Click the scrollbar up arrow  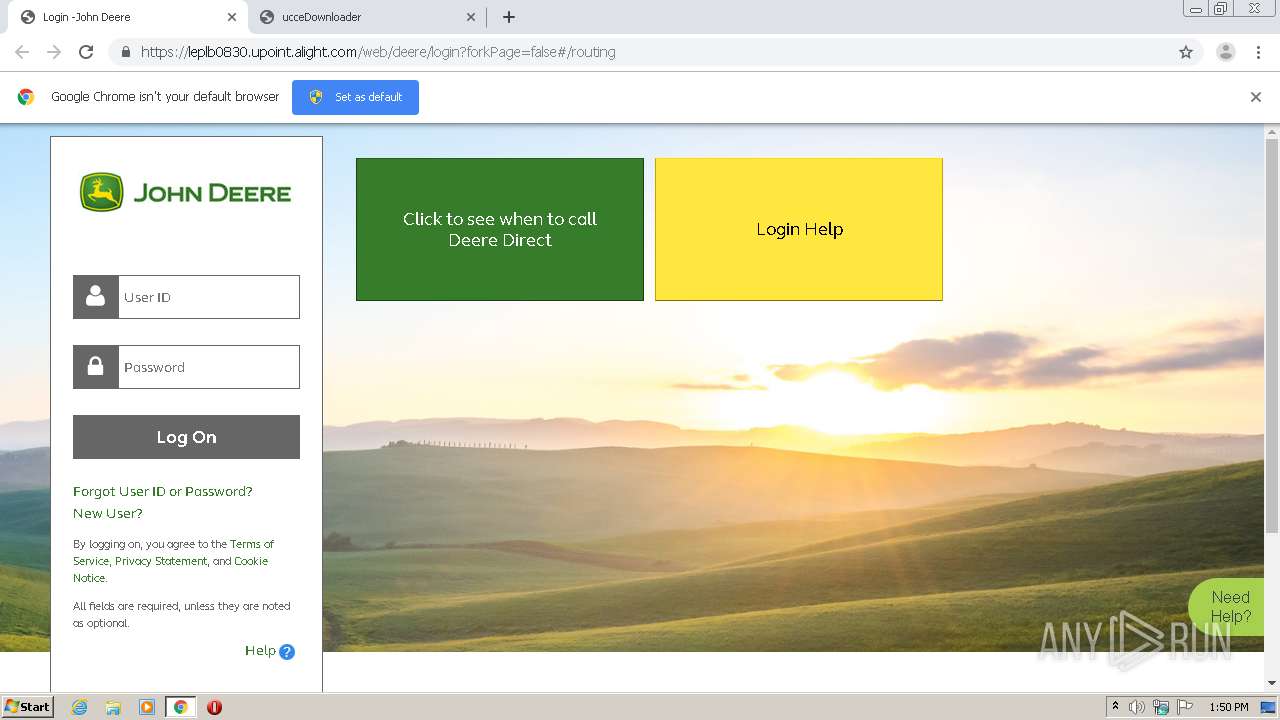click(1272, 132)
